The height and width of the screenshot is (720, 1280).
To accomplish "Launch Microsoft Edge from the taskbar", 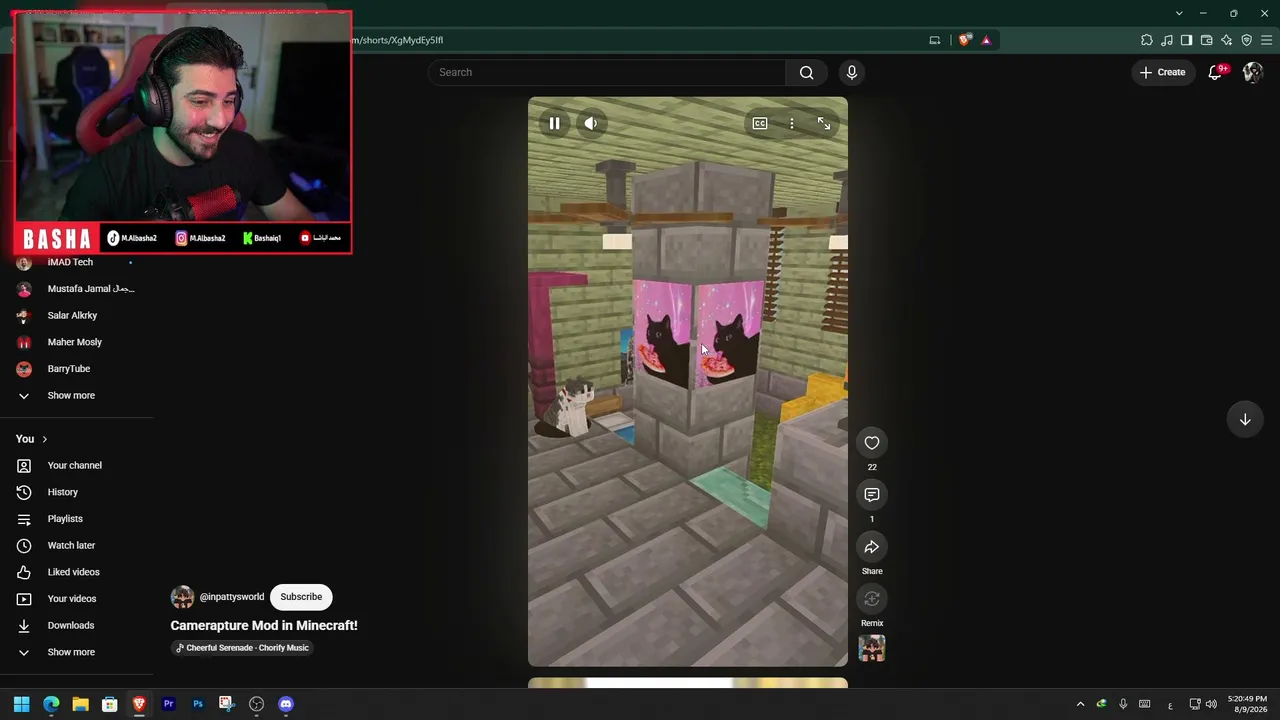I will (x=51, y=704).
